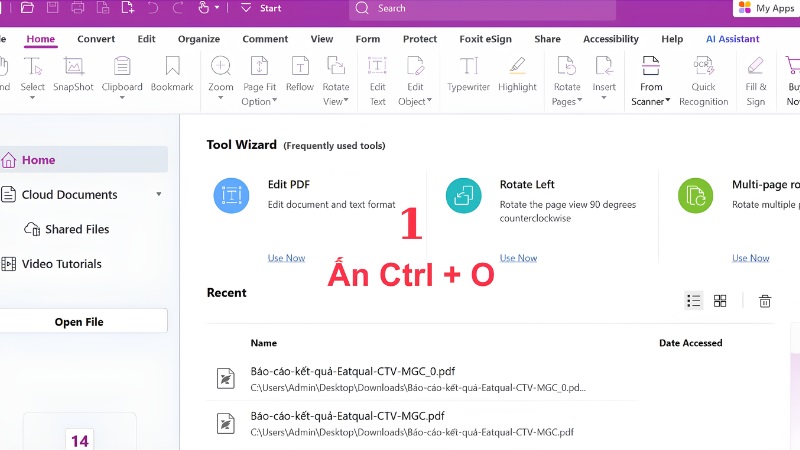The height and width of the screenshot is (450, 800).
Task: Click the Edit Text tool
Action: click(x=378, y=81)
